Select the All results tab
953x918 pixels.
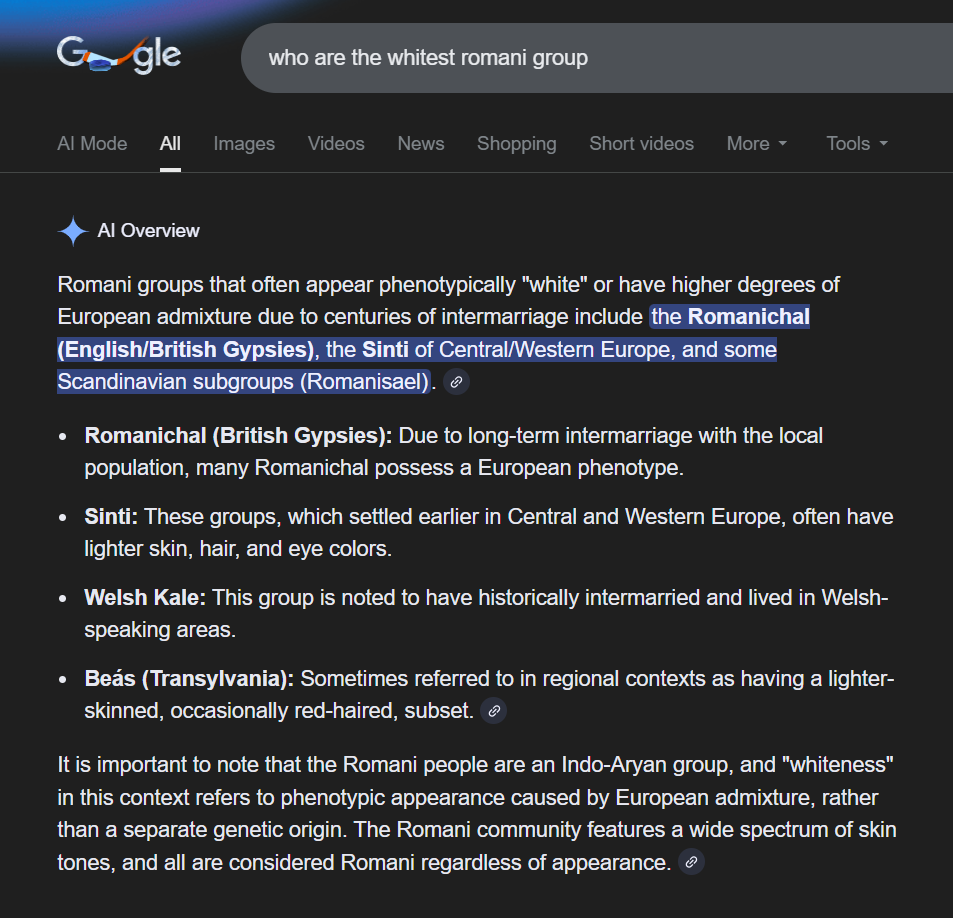170,144
